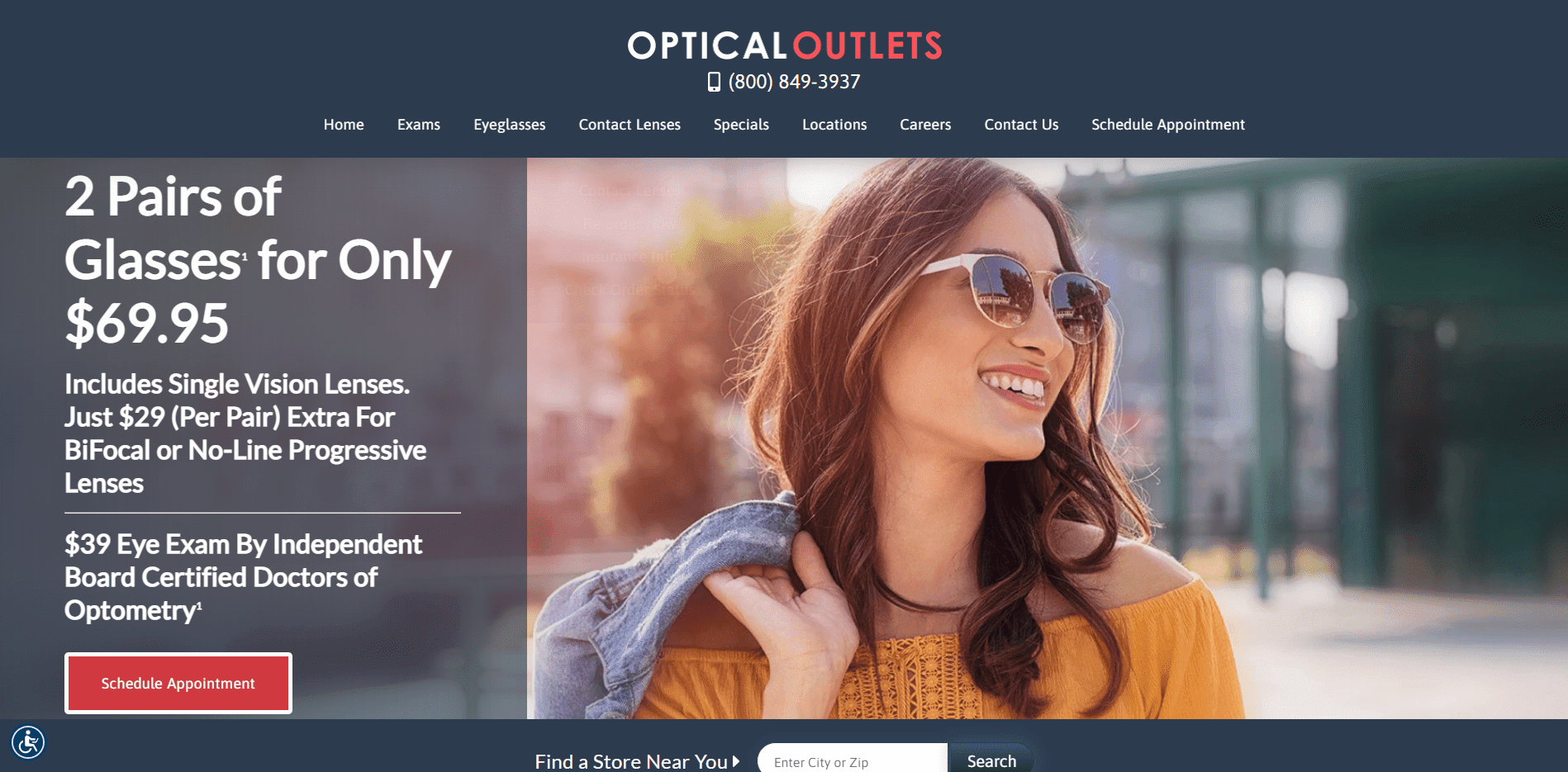This screenshot has width=1568, height=772.
Task: Go to the Careers page
Action: pos(925,125)
